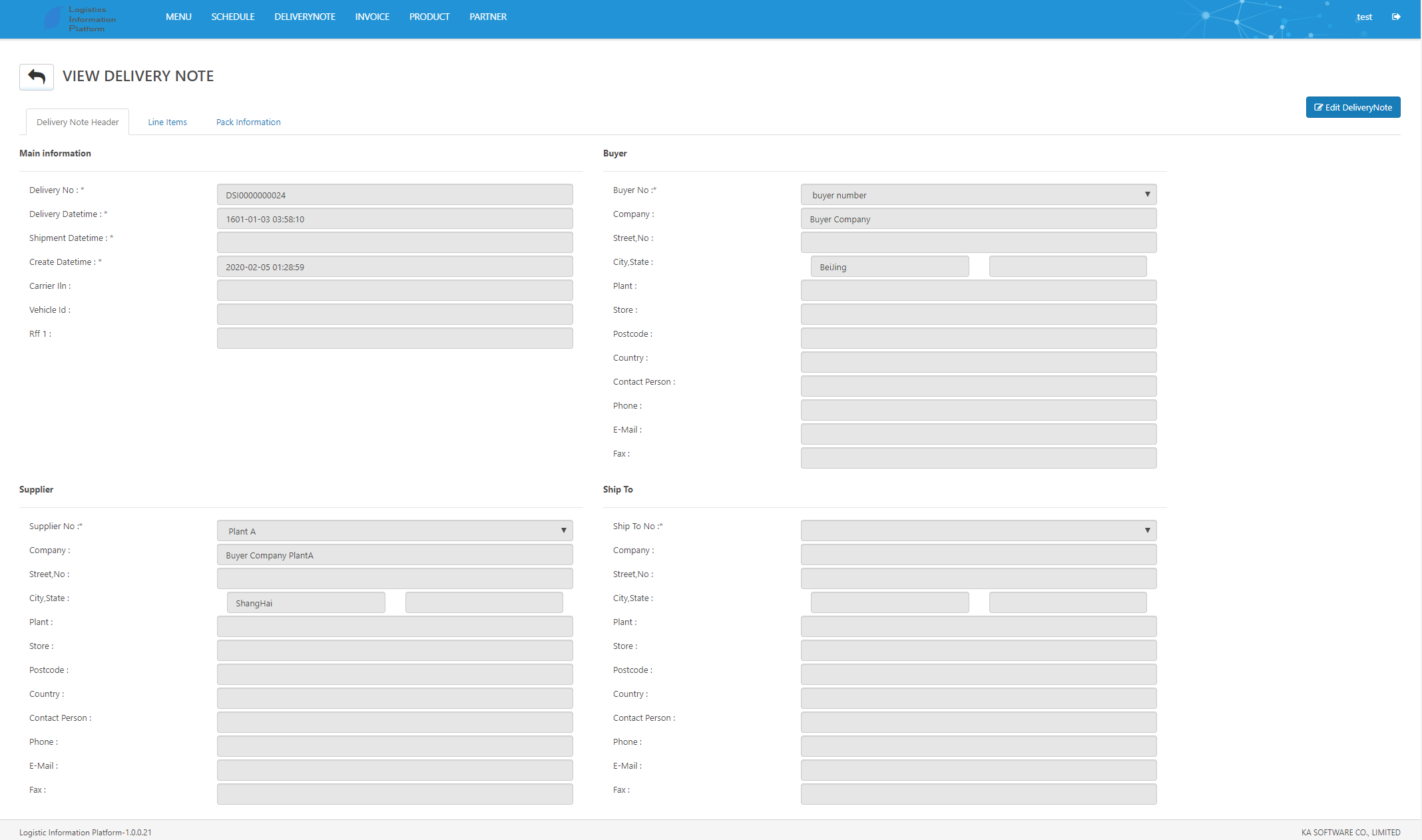1422x840 pixels.
Task: Click the Buyer E-Mail field
Action: tap(979, 434)
